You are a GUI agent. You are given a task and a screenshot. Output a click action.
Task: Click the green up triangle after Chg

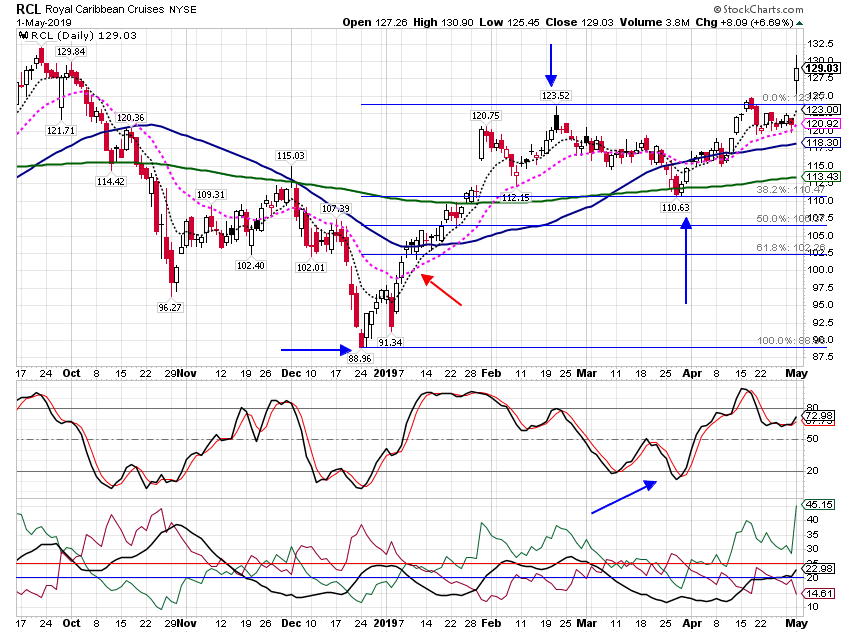[800, 23]
